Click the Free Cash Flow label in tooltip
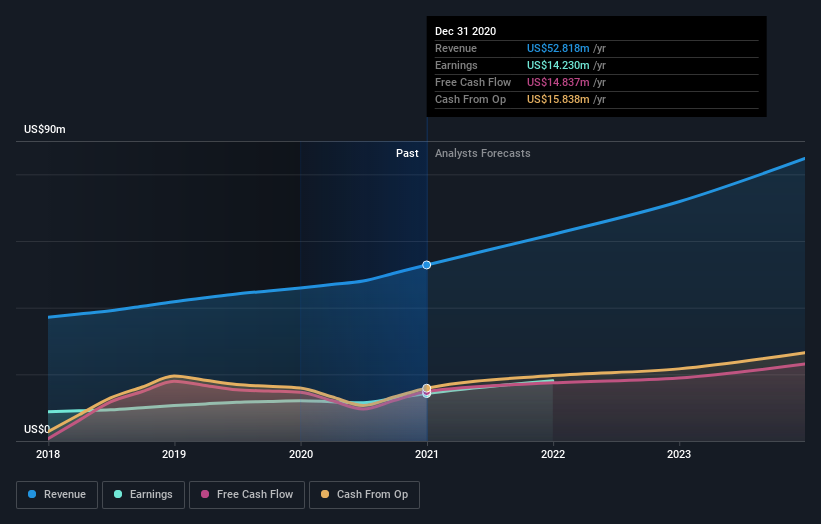 [473, 82]
